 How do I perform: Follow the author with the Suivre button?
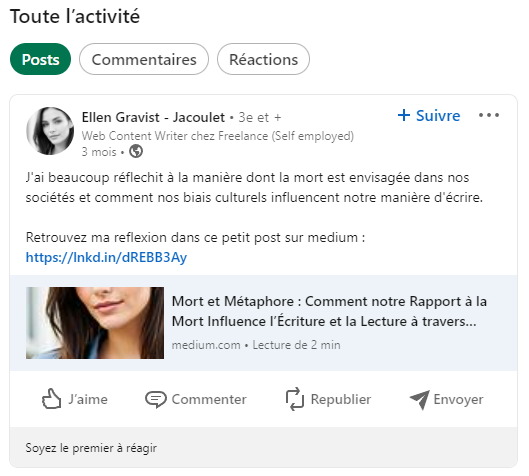pos(429,116)
